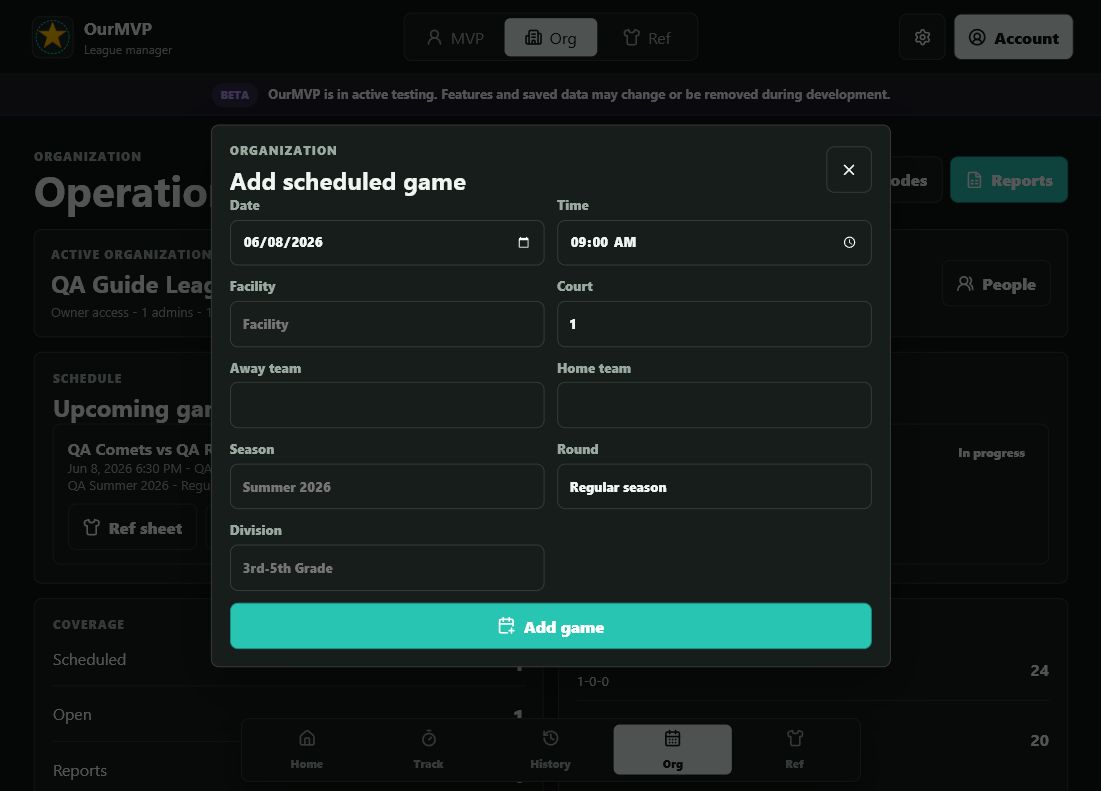The image size is (1101, 791).
Task: Click the BETA badge in banner
Action: (x=235, y=95)
